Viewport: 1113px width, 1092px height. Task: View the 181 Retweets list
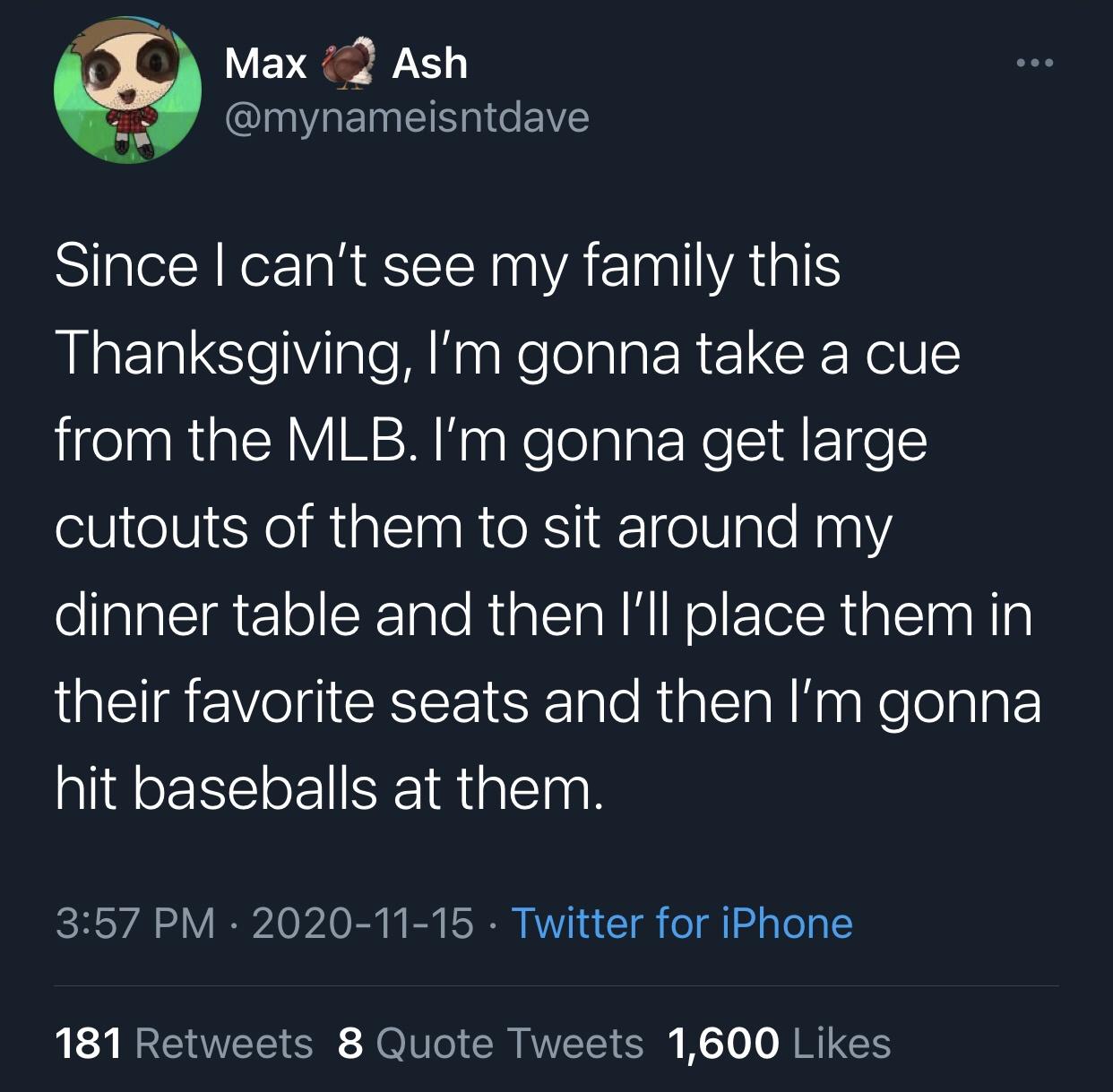tap(184, 1043)
